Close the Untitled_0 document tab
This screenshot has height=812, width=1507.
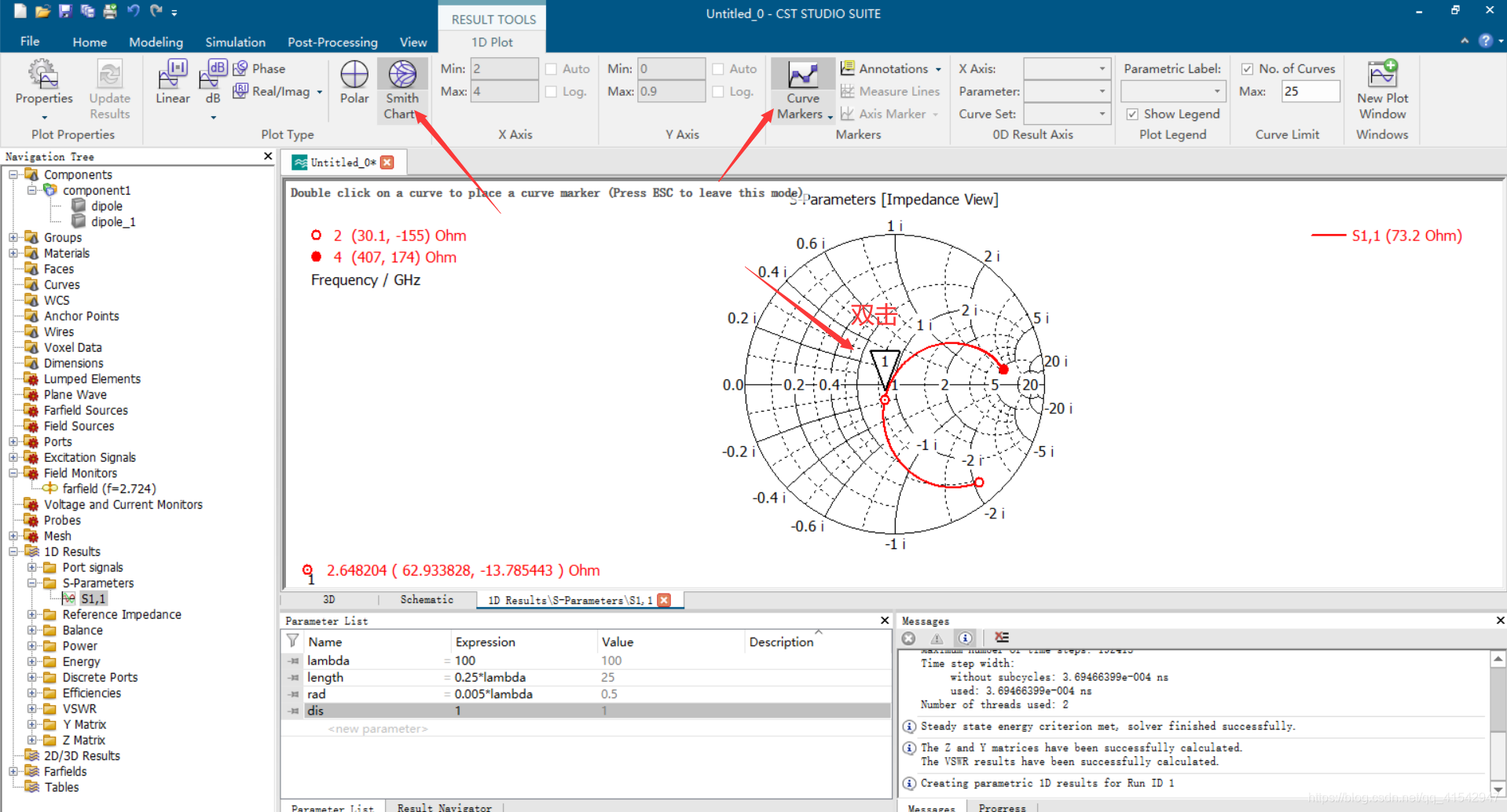[387, 162]
